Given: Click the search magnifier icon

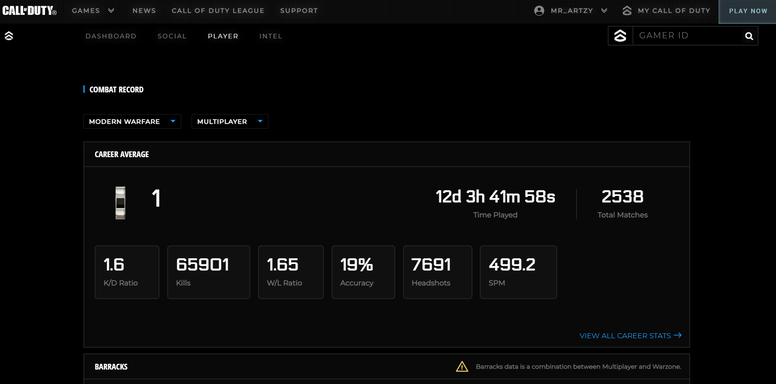Looking at the screenshot, I should point(749,36).
